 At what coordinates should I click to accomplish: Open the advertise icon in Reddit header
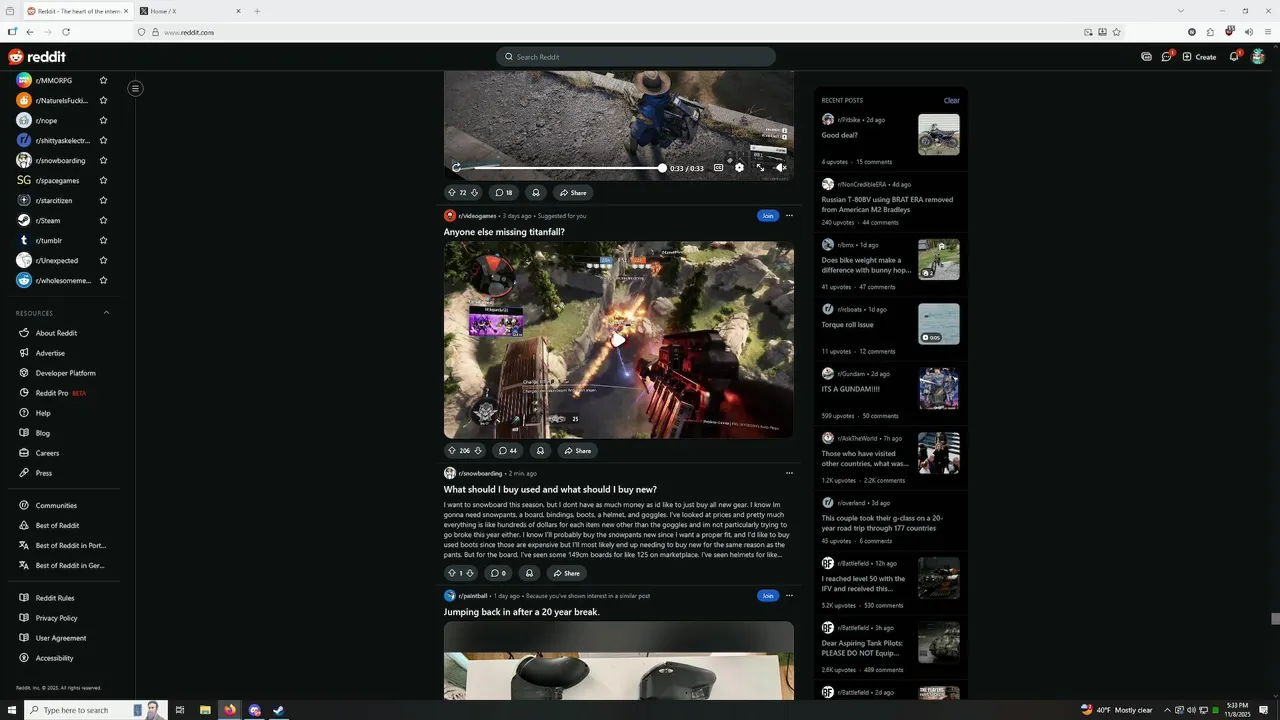[x=1146, y=57]
